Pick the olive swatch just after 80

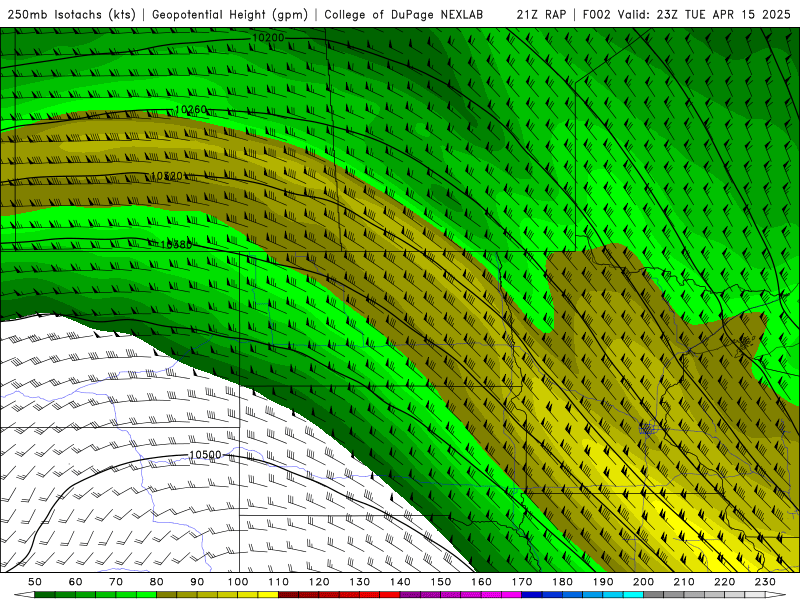pos(166,595)
